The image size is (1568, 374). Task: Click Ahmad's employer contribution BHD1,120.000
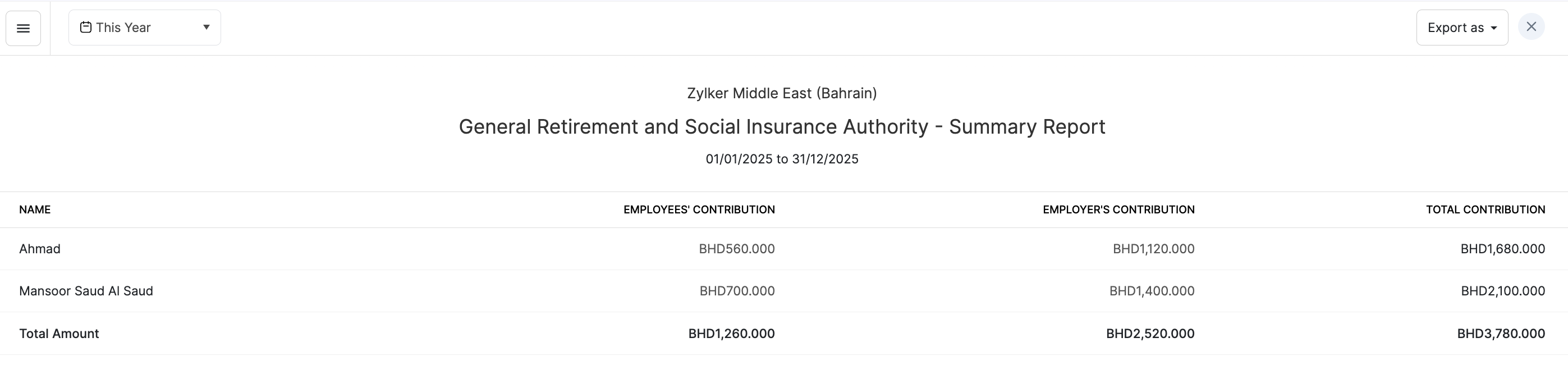[x=1153, y=249]
